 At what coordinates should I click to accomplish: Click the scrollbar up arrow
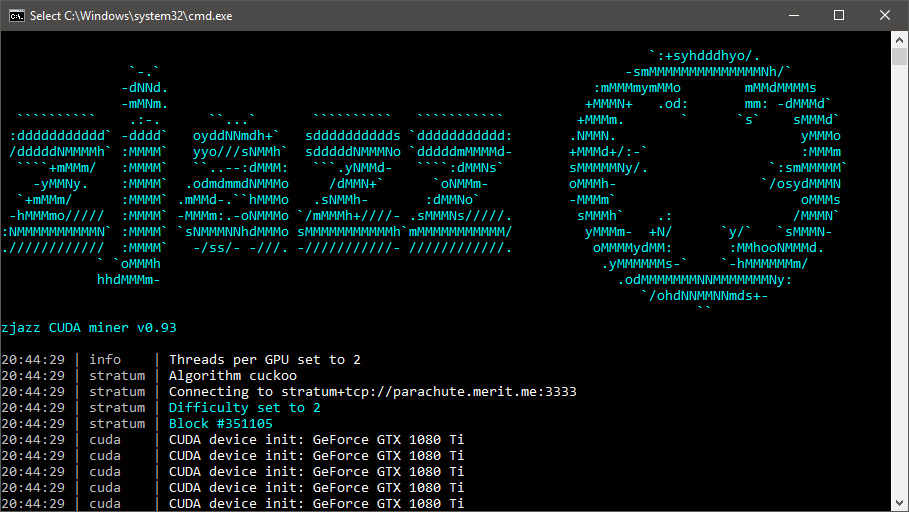click(899, 40)
